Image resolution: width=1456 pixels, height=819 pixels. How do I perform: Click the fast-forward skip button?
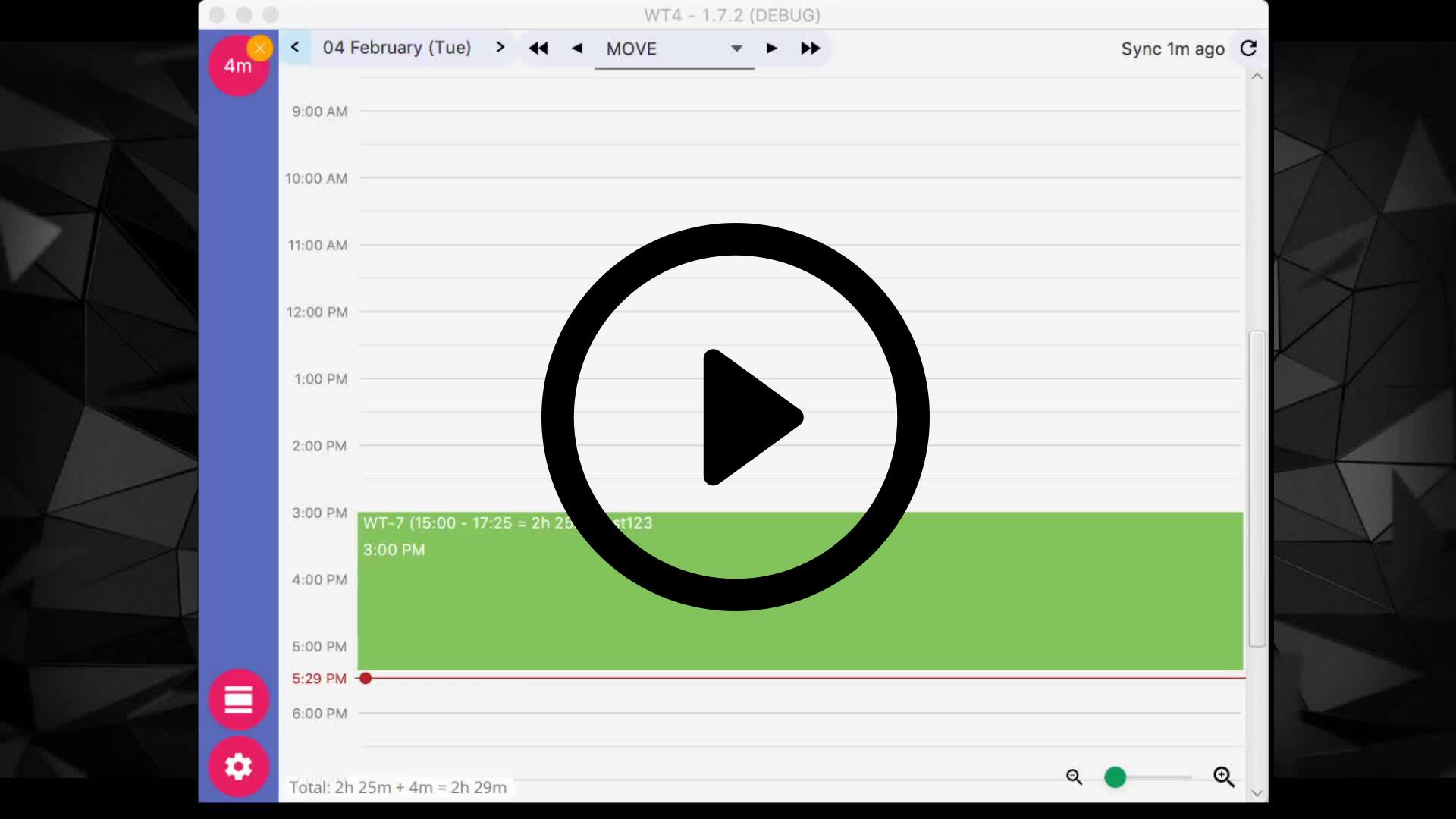810,48
